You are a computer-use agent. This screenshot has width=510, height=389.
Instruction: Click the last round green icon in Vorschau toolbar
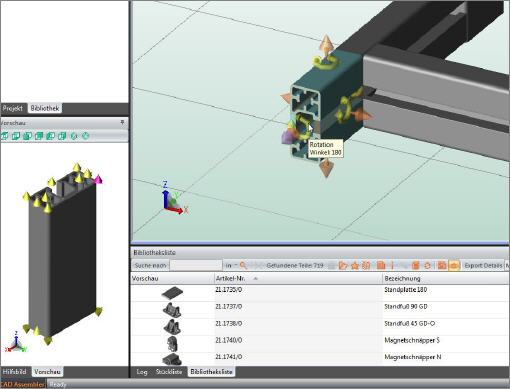coord(85,136)
